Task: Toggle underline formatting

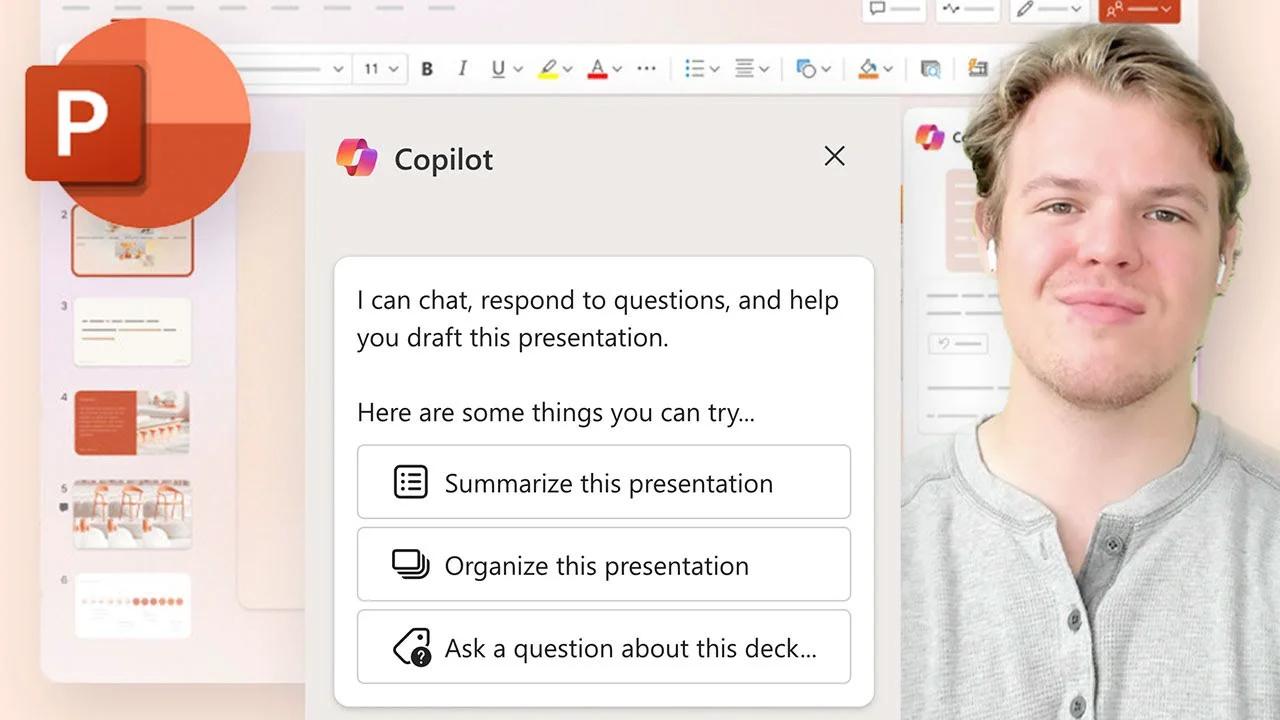Action: (498, 68)
